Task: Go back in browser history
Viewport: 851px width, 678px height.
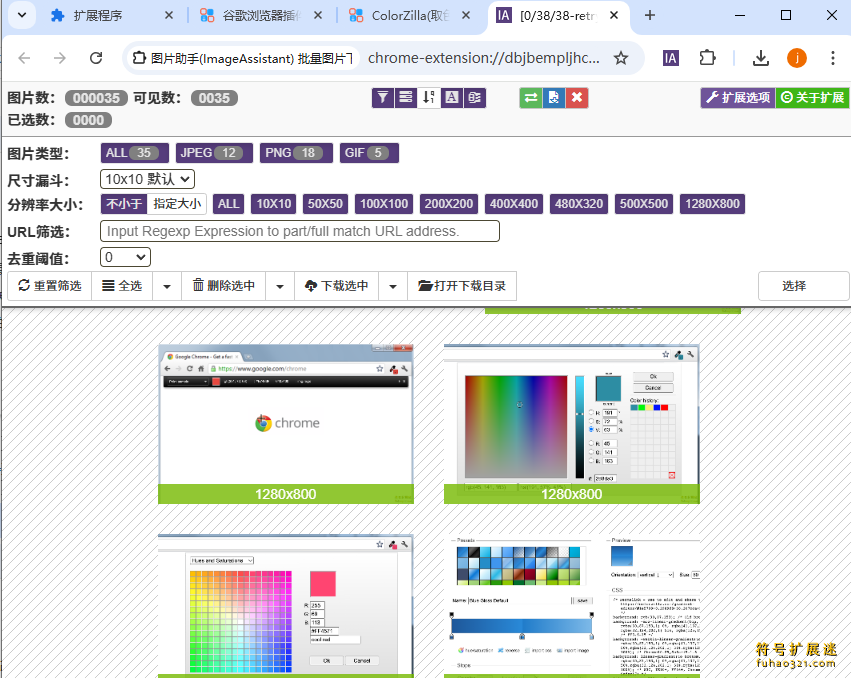Action: click(x=24, y=58)
